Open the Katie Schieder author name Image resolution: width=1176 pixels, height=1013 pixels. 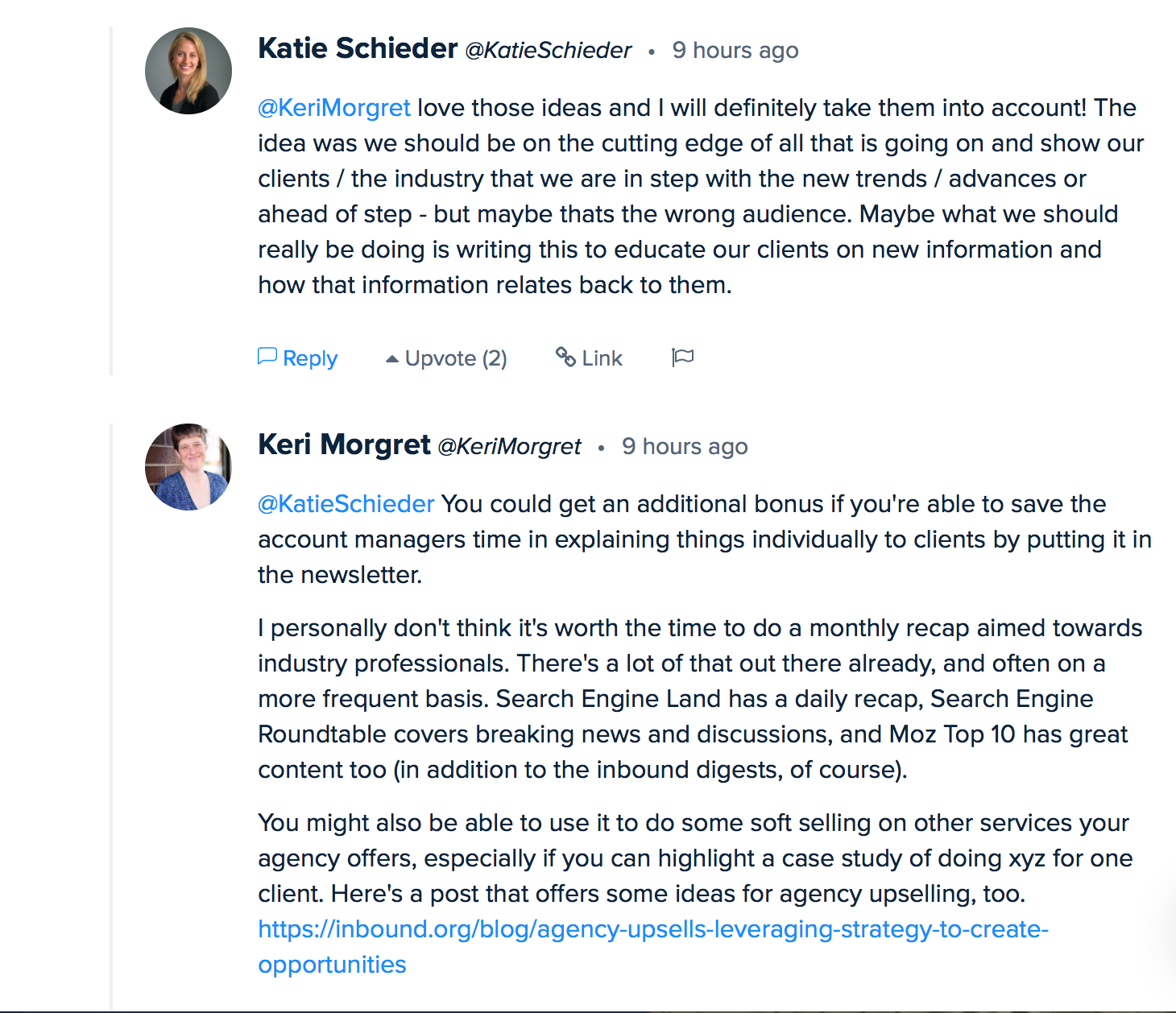358,48
